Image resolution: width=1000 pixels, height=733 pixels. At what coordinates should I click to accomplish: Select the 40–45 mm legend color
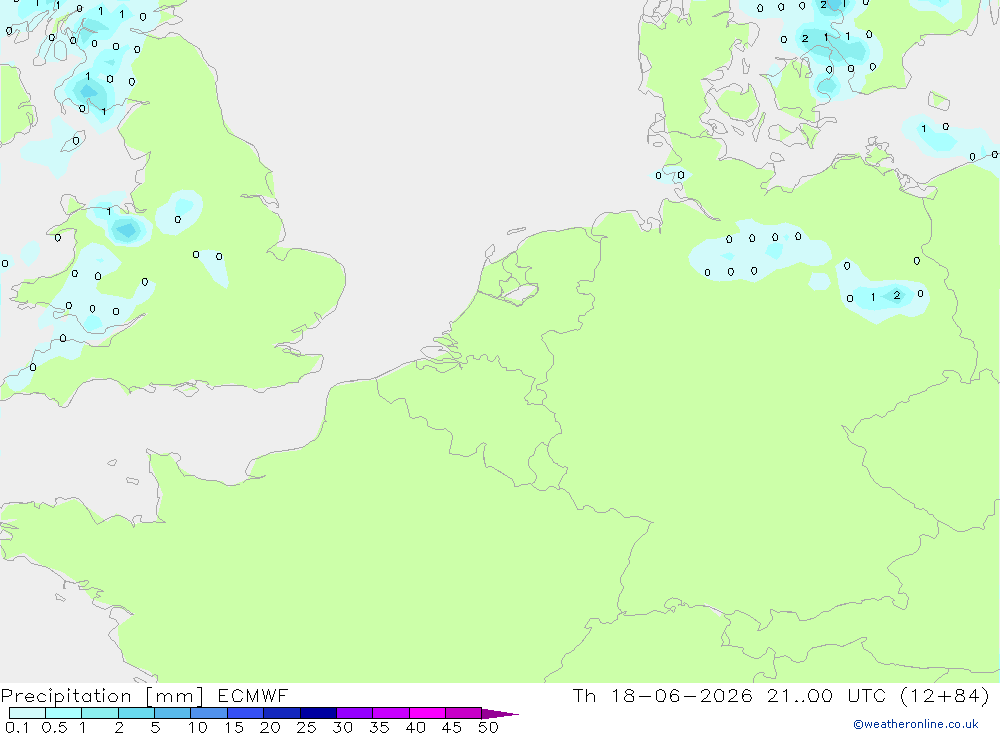coord(427,713)
